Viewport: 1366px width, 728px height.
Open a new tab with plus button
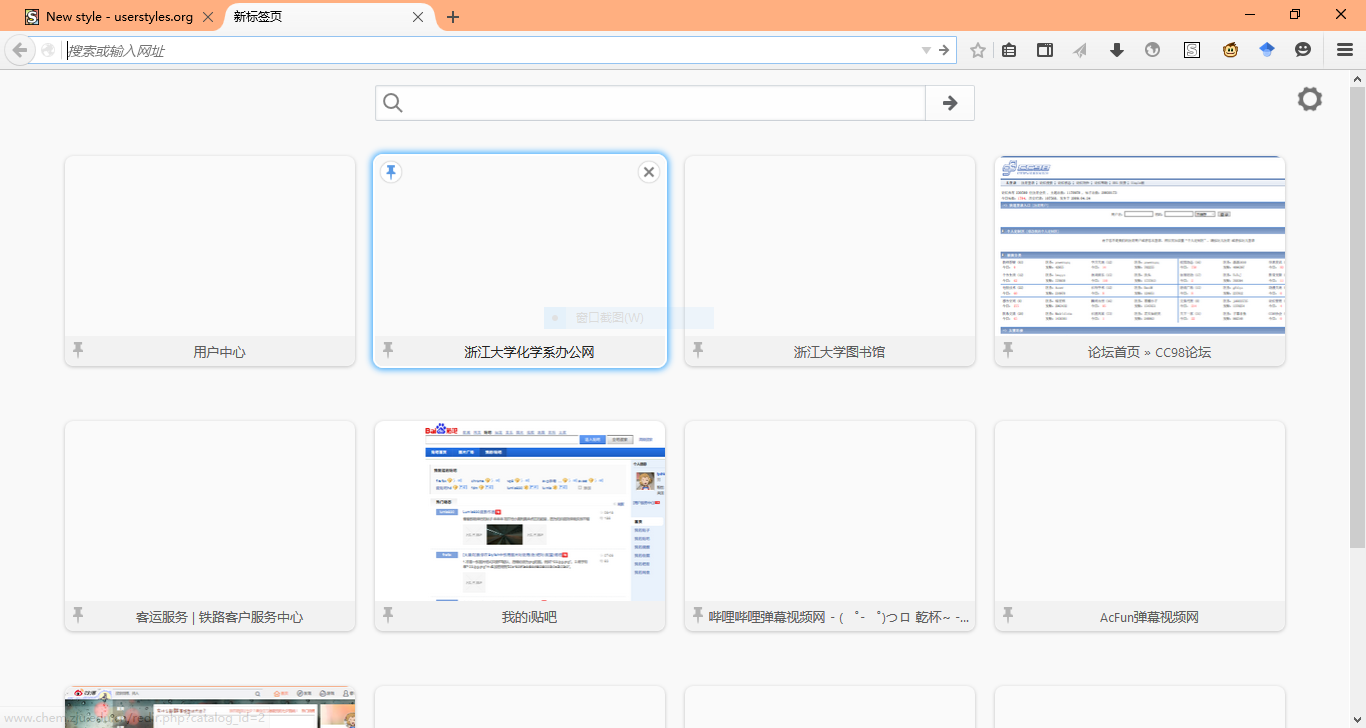(453, 17)
